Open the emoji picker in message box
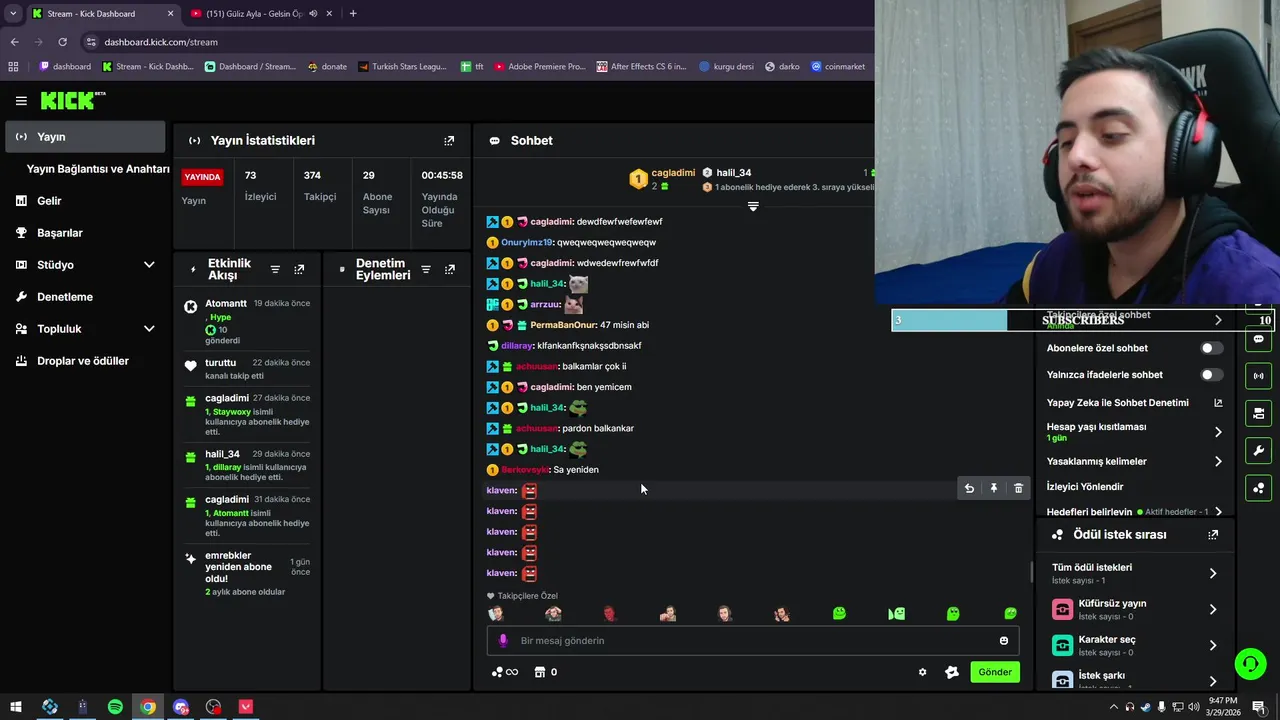The width and height of the screenshot is (1280, 720). click(x=1004, y=641)
